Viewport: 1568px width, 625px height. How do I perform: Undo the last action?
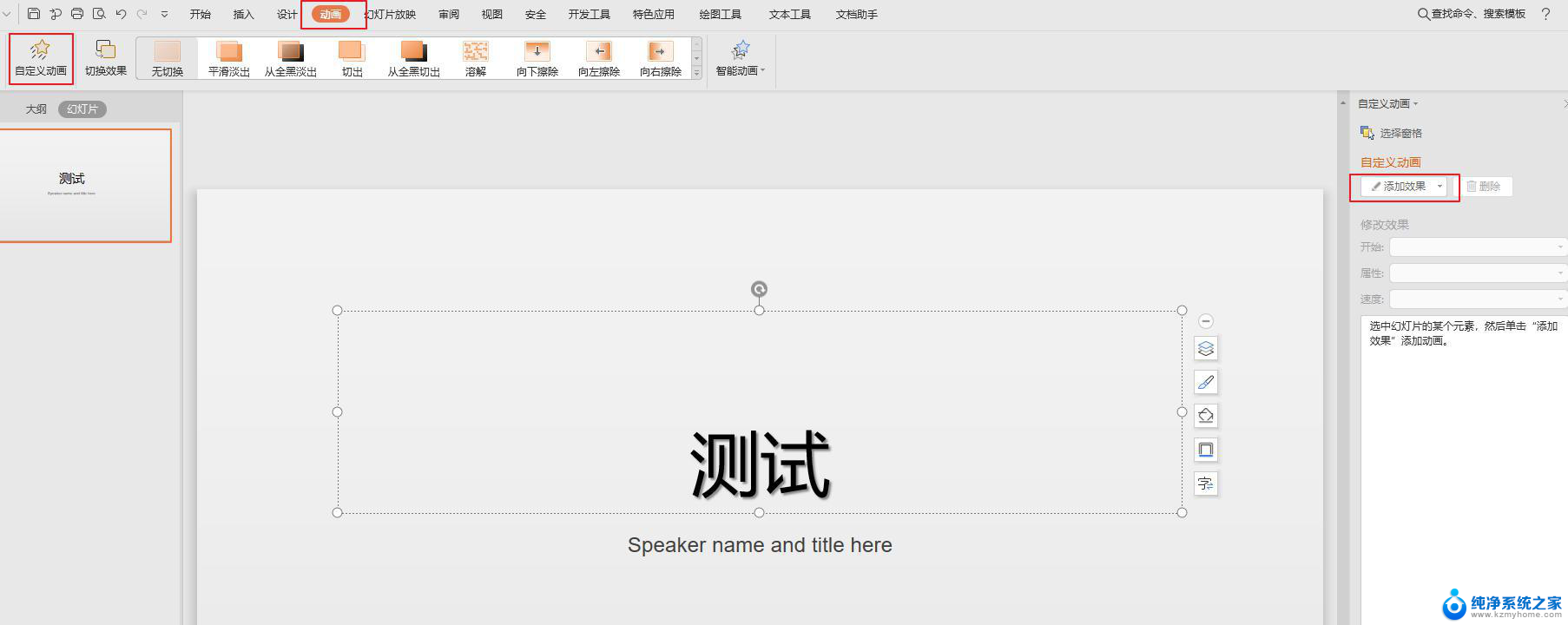121,14
